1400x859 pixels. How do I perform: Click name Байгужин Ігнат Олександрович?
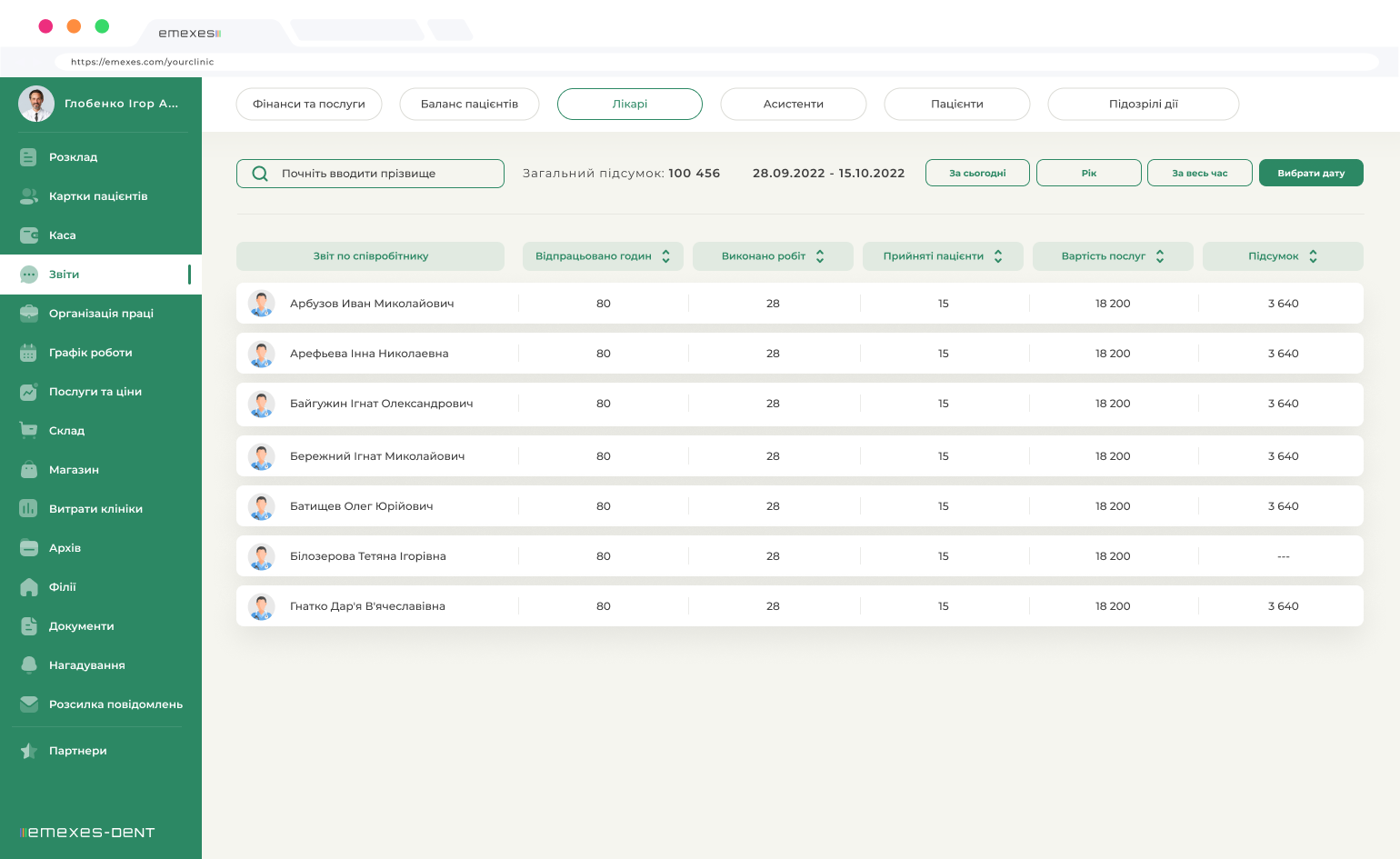[x=381, y=404]
